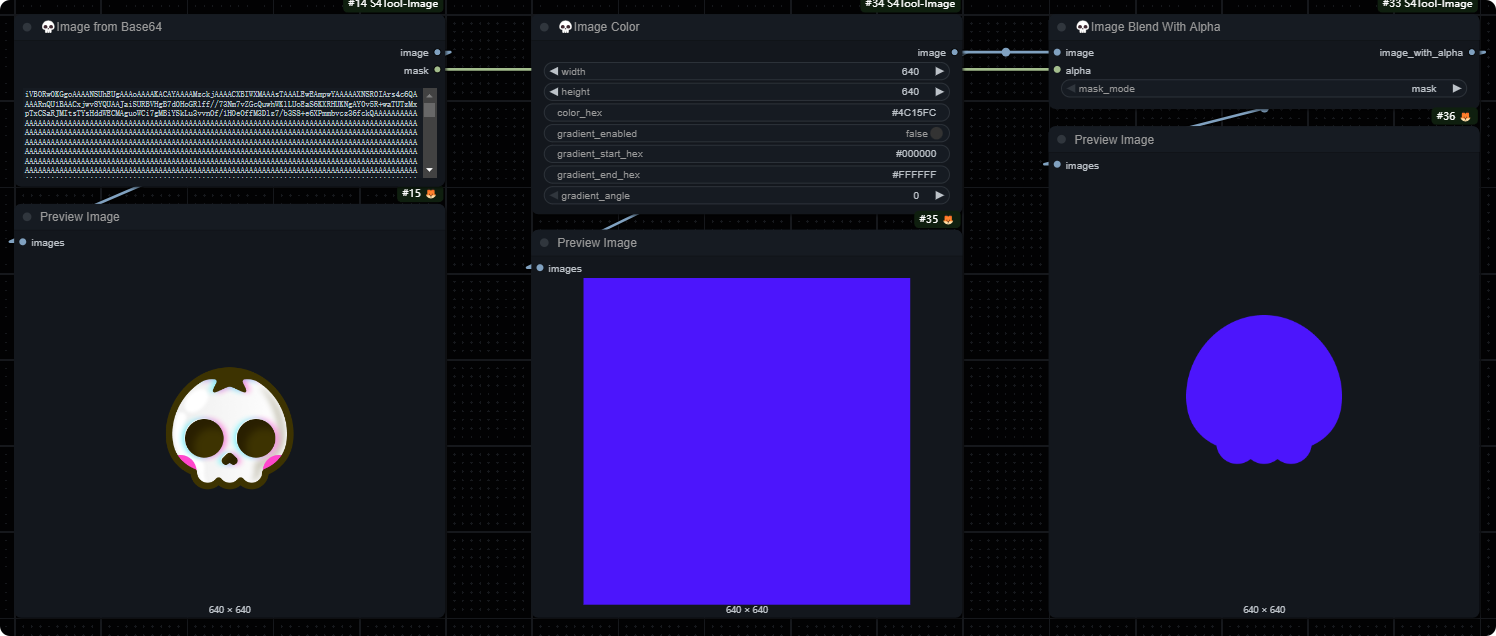Click the skull icon in Image from Base64 title
The height and width of the screenshot is (636, 1496).
coord(48,27)
